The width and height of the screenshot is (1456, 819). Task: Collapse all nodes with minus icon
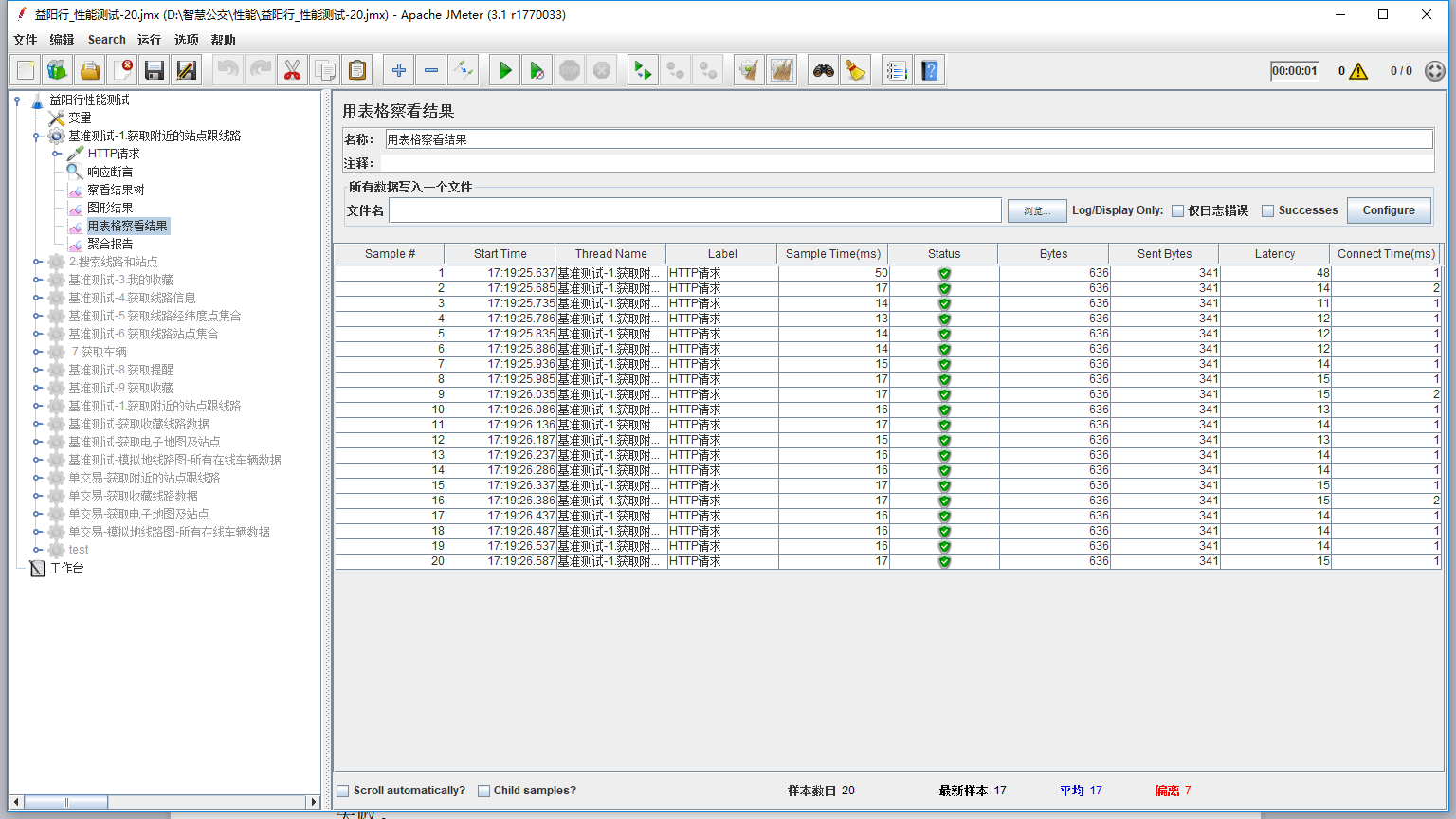[x=431, y=70]
